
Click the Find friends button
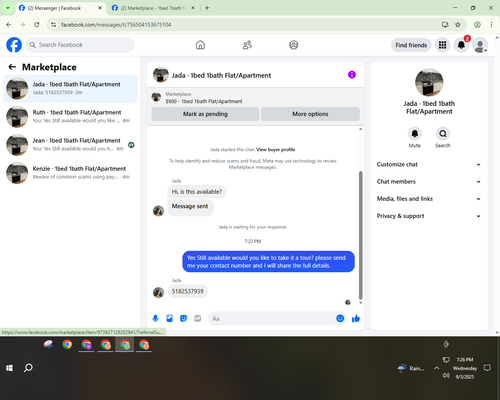411,45
